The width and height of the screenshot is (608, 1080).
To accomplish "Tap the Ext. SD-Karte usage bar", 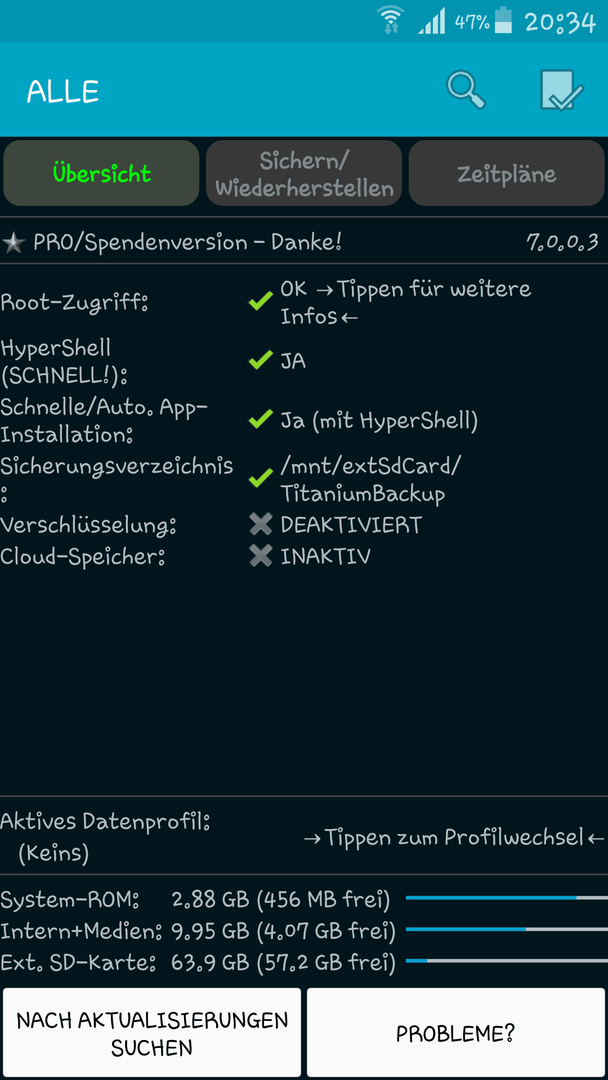I will pos(506,960).
